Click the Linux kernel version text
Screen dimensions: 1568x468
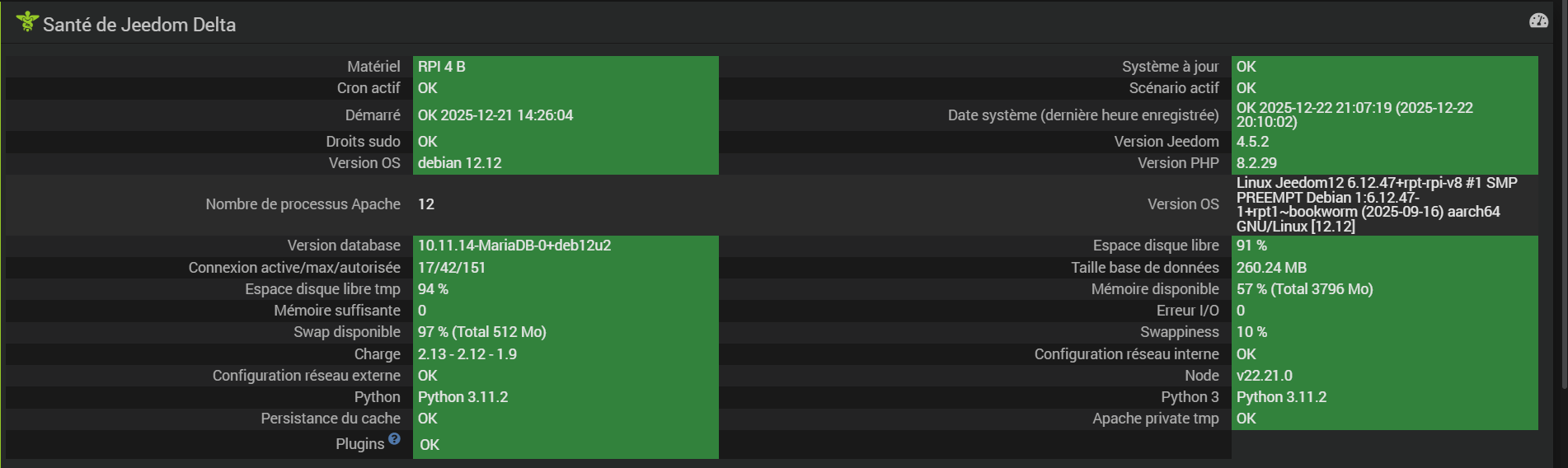click(1375, 204)
